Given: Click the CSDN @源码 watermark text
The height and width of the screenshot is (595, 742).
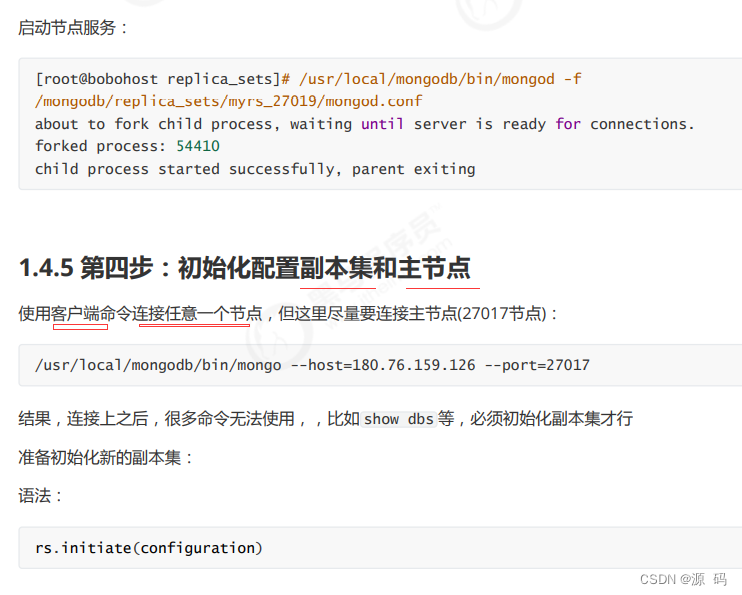Looking at the screenshot, I should click(683, 579).
